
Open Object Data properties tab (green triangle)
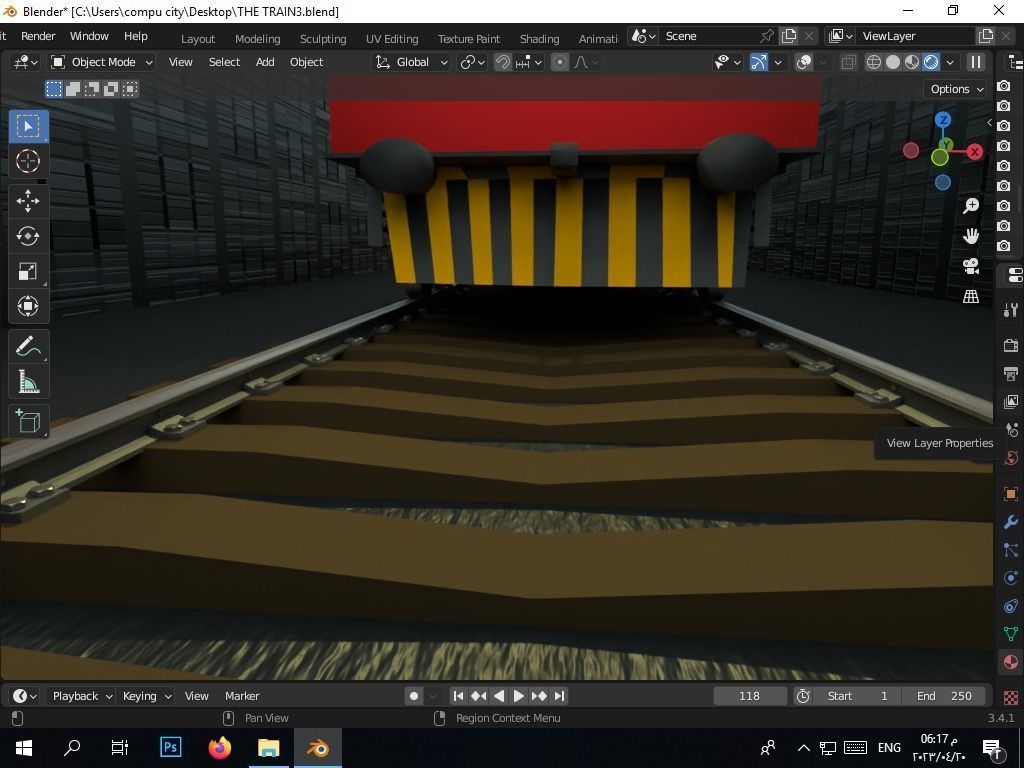1011,634
